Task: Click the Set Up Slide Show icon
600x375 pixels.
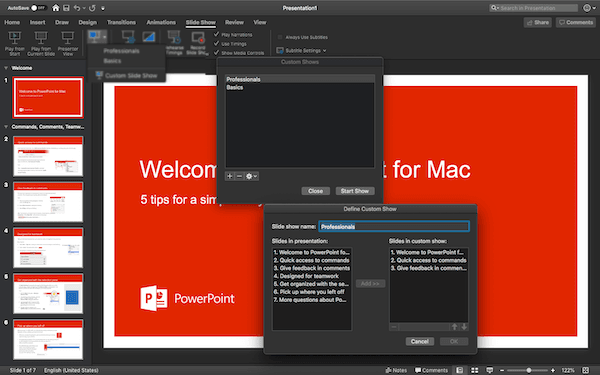Action: click(x=128, y=37)
